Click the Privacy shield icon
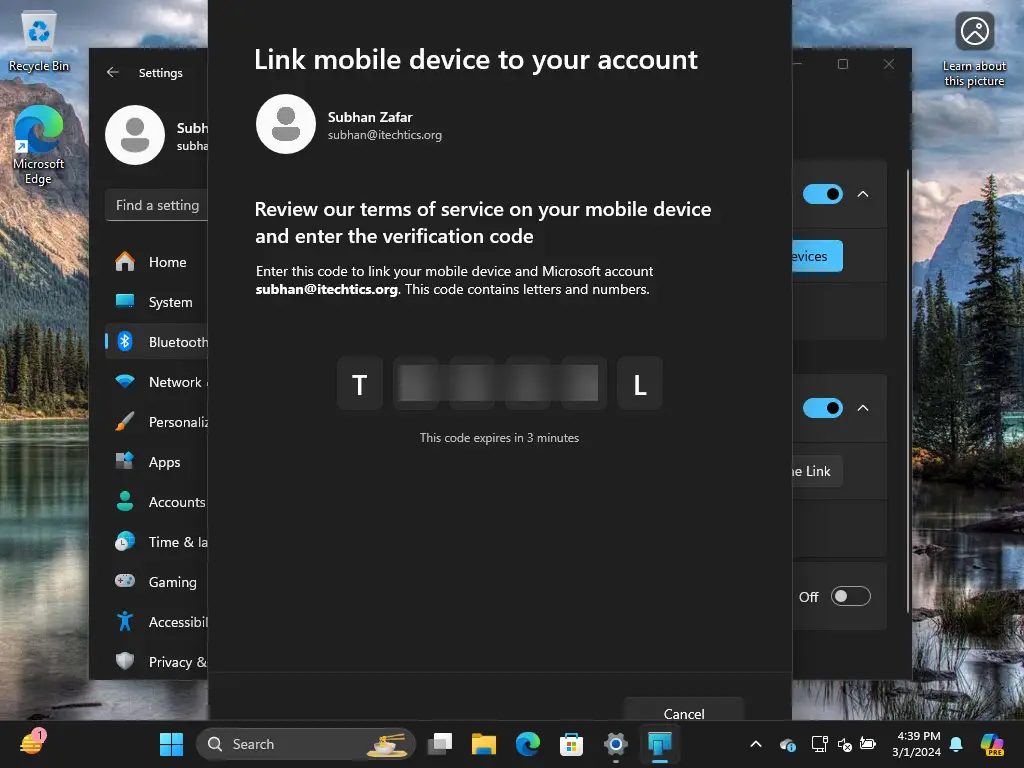 point(125,661)
